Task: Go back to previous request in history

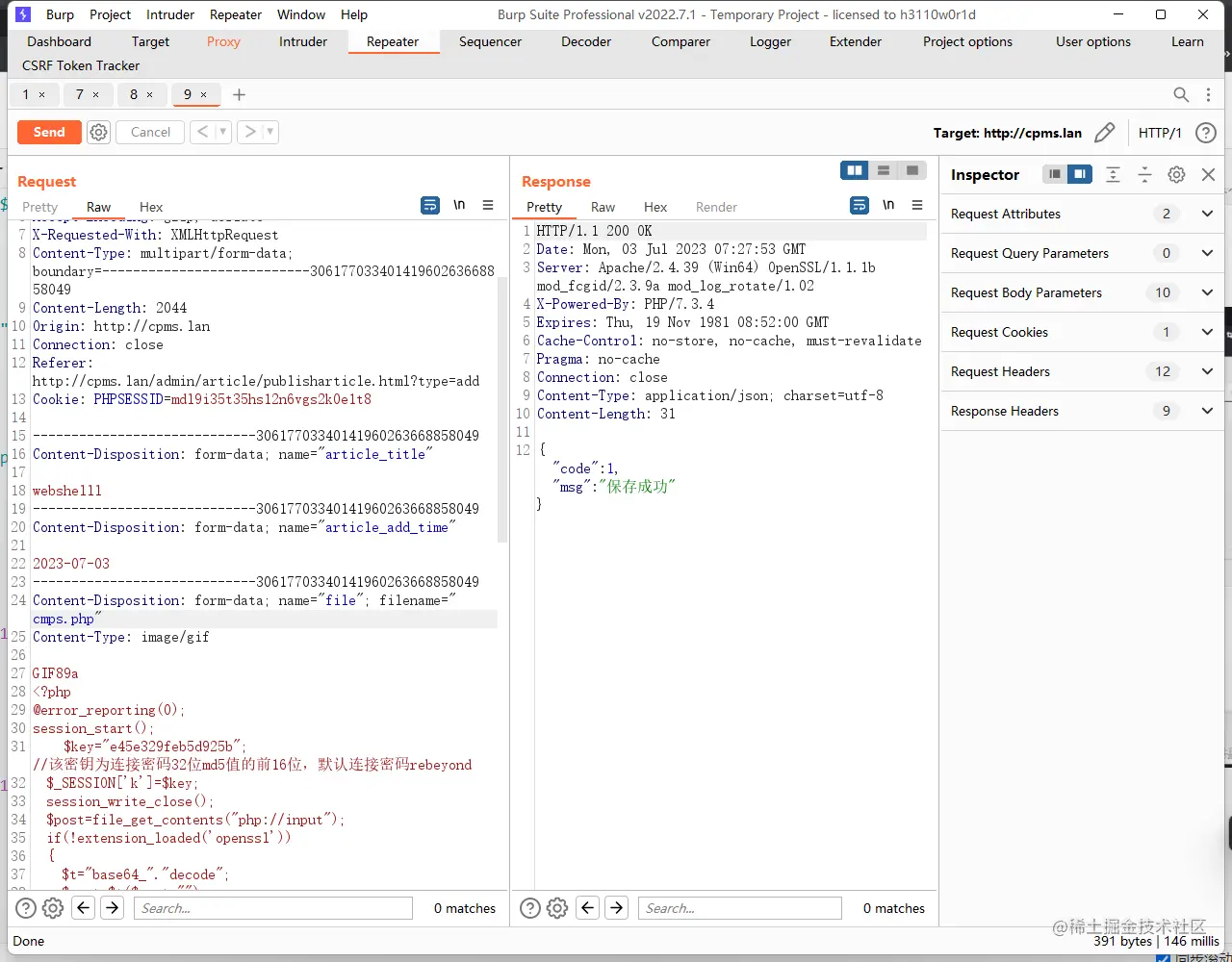Action: tap(202, 132)
